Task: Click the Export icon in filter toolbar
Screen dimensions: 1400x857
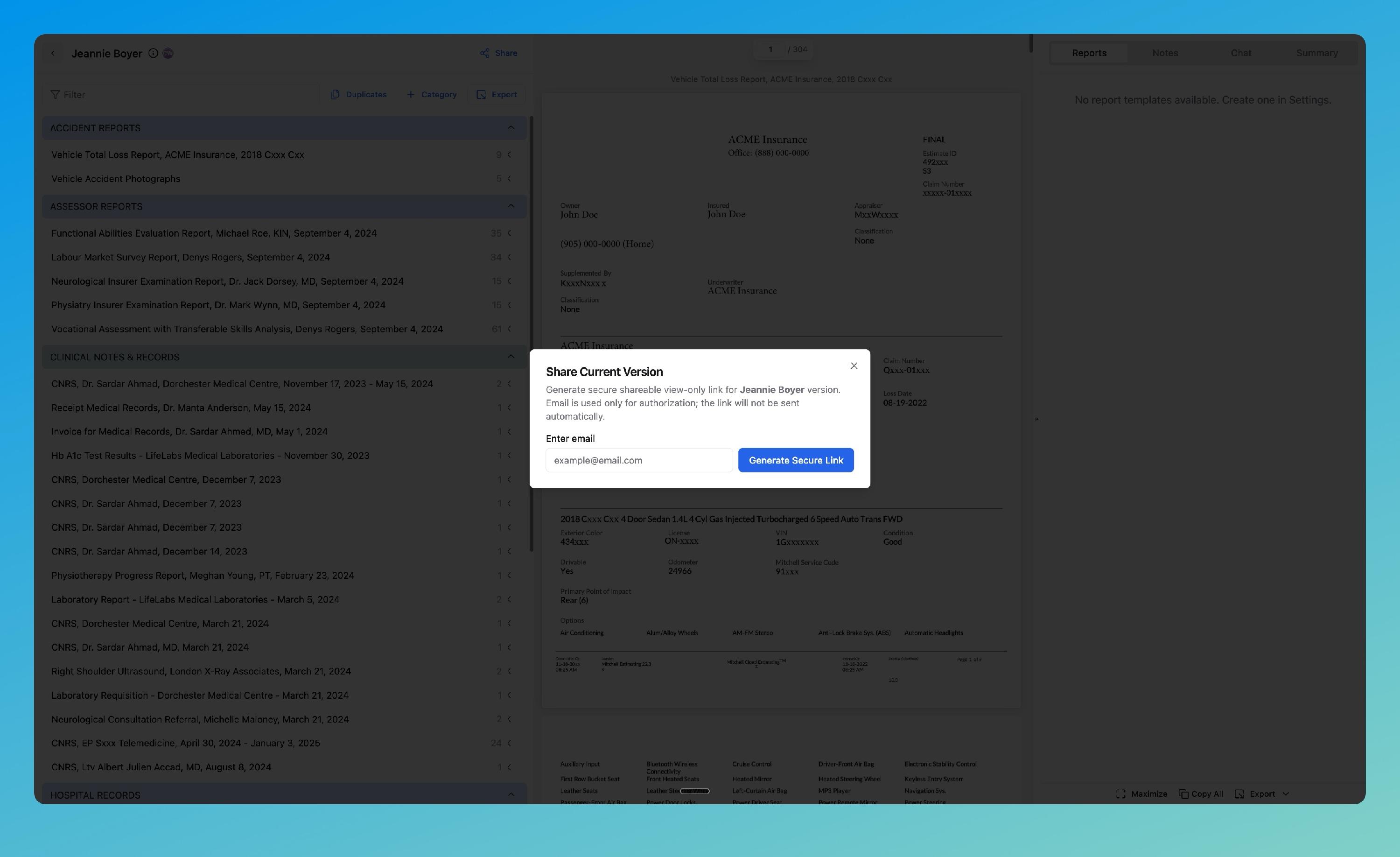Action: (481, 94)
